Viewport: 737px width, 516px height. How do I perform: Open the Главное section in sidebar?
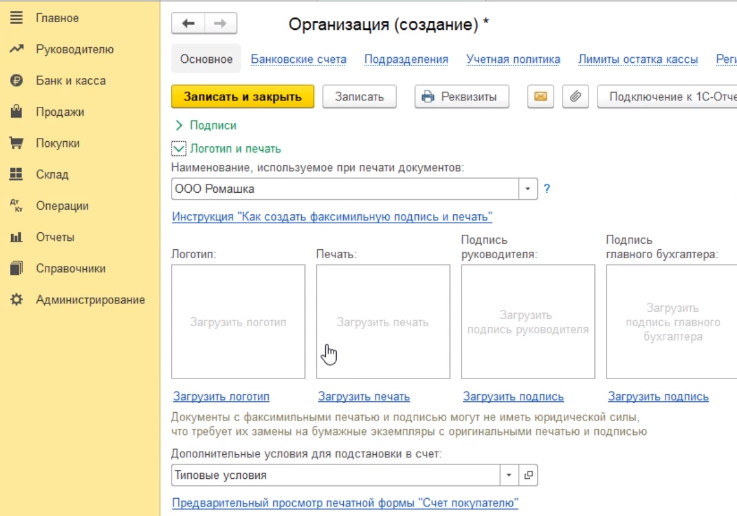point(57,18)
